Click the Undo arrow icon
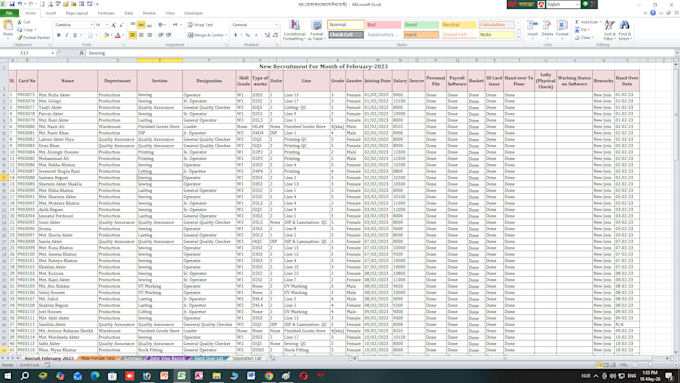This screenshot has width=680, height=383. 20,4
